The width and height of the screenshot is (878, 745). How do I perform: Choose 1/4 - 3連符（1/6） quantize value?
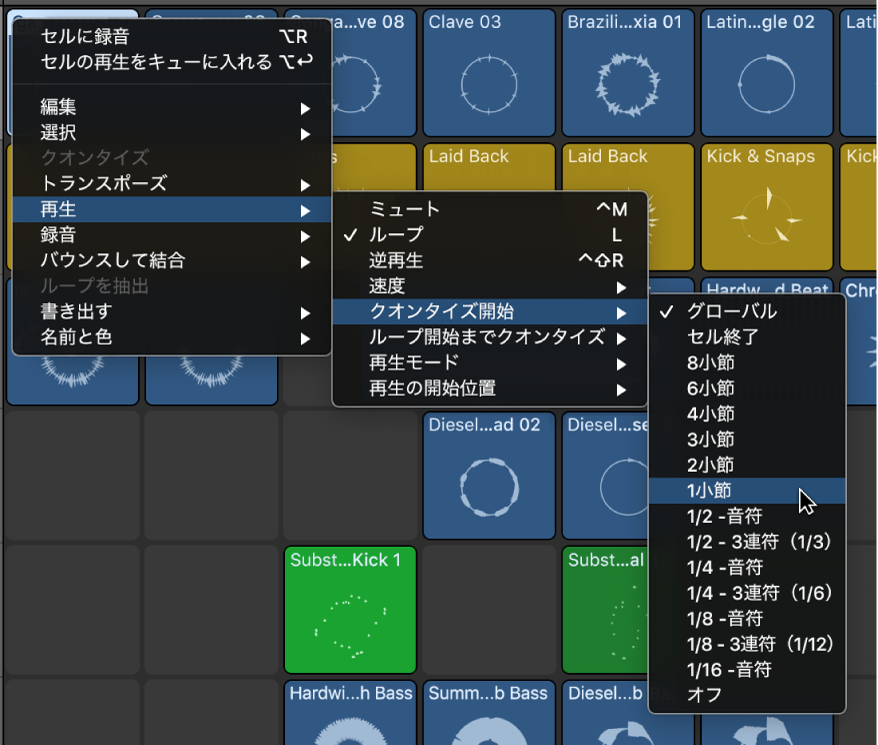(x=747, y=593)
